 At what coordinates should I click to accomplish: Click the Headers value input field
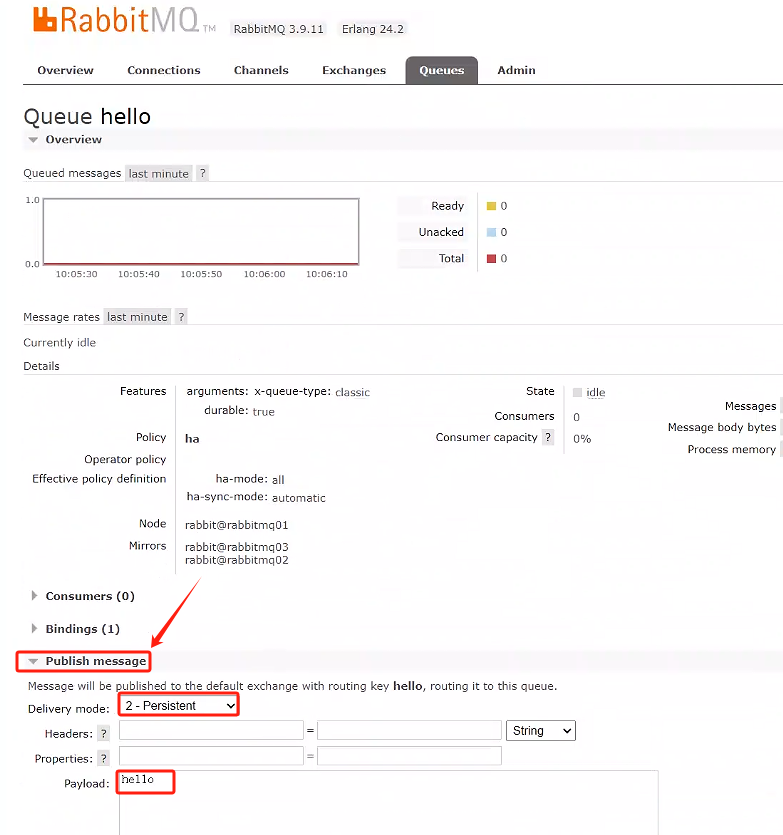[x=410, y=730]
